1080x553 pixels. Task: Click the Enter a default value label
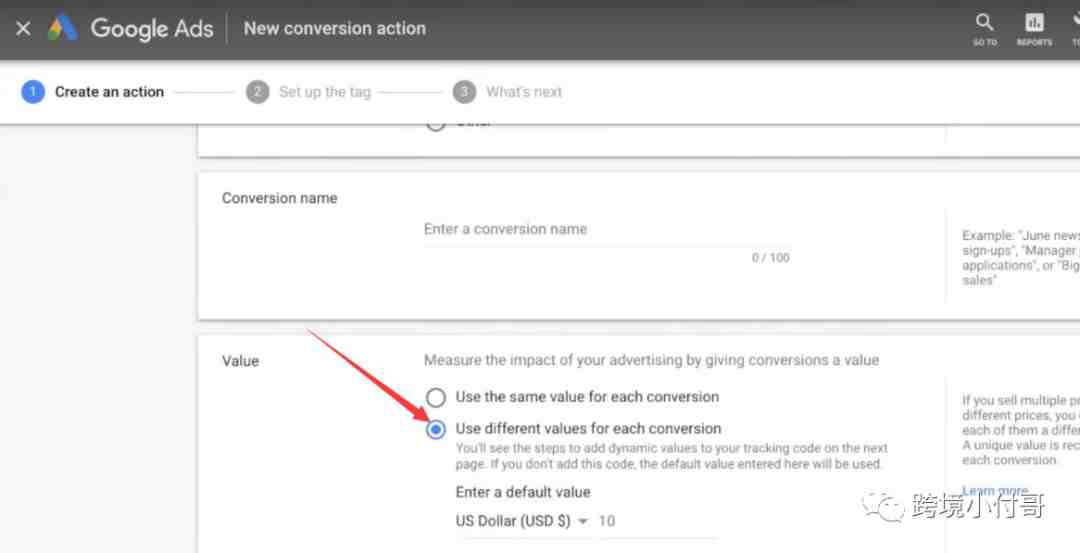point(523,492)
